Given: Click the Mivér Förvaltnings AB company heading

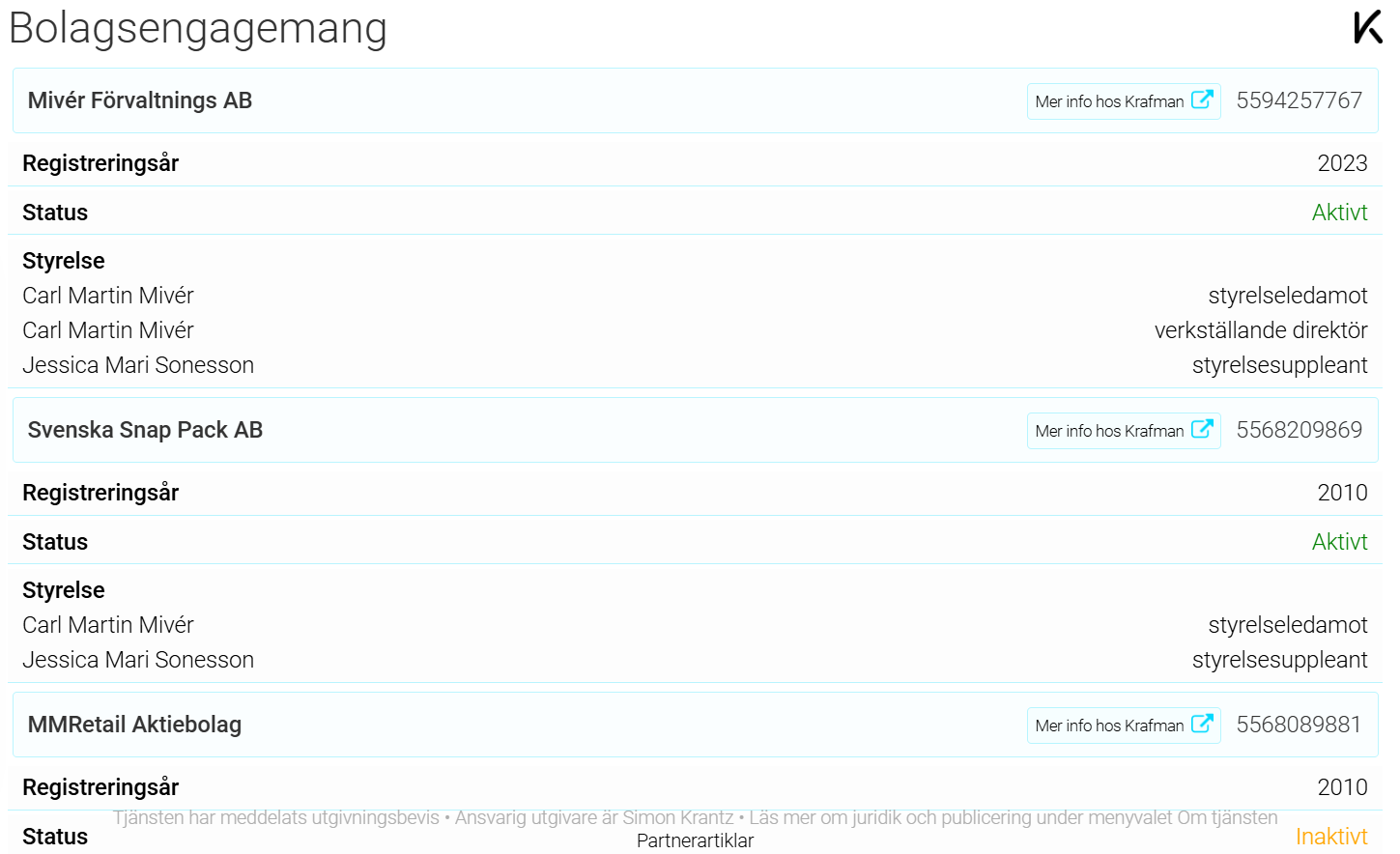Looking at the screenshot, I should [140, 100].
